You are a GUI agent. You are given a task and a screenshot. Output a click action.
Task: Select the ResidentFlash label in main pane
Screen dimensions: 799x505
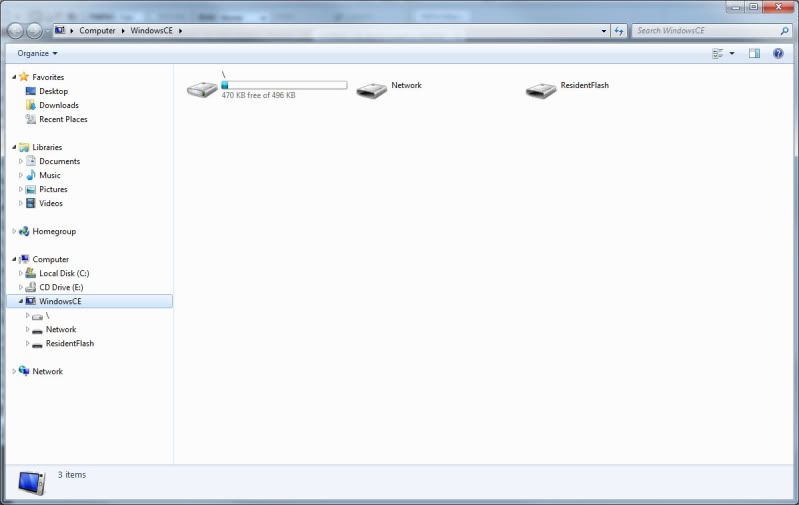click(584, 85)
